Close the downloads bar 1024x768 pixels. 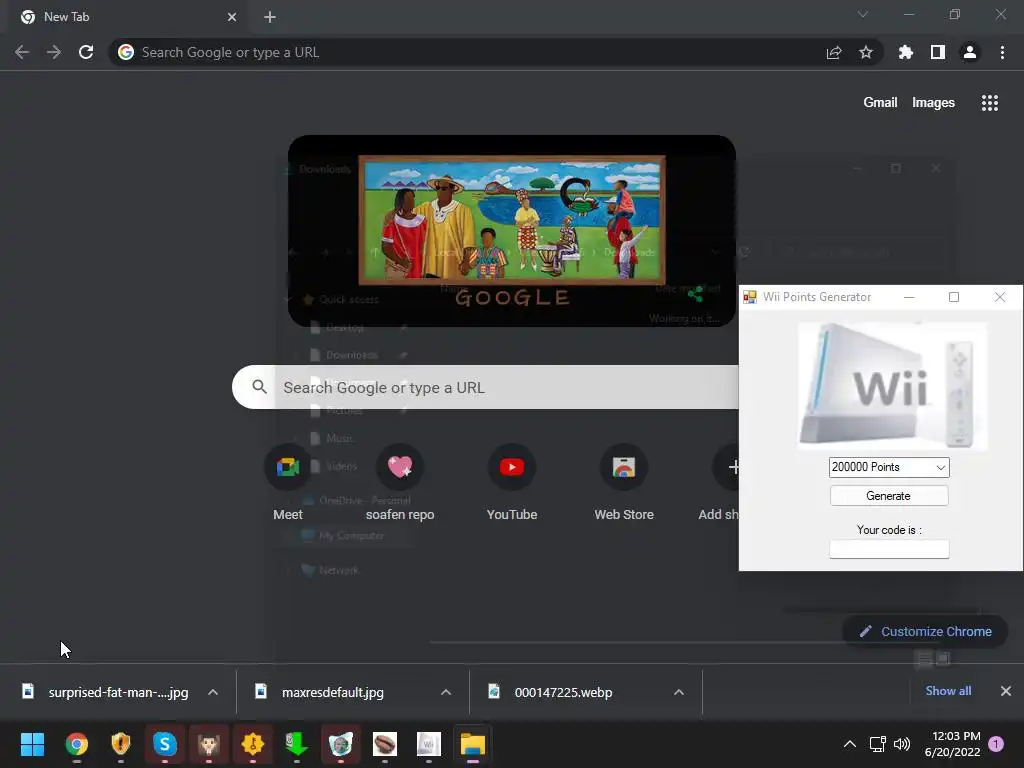pyautogui.click(x=1006, y=691)
